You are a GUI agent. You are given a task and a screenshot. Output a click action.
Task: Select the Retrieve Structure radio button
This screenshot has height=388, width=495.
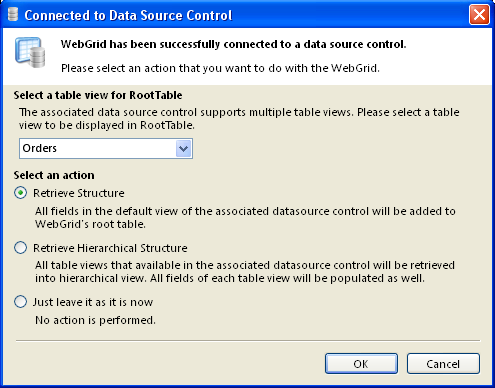pos(21,193)
